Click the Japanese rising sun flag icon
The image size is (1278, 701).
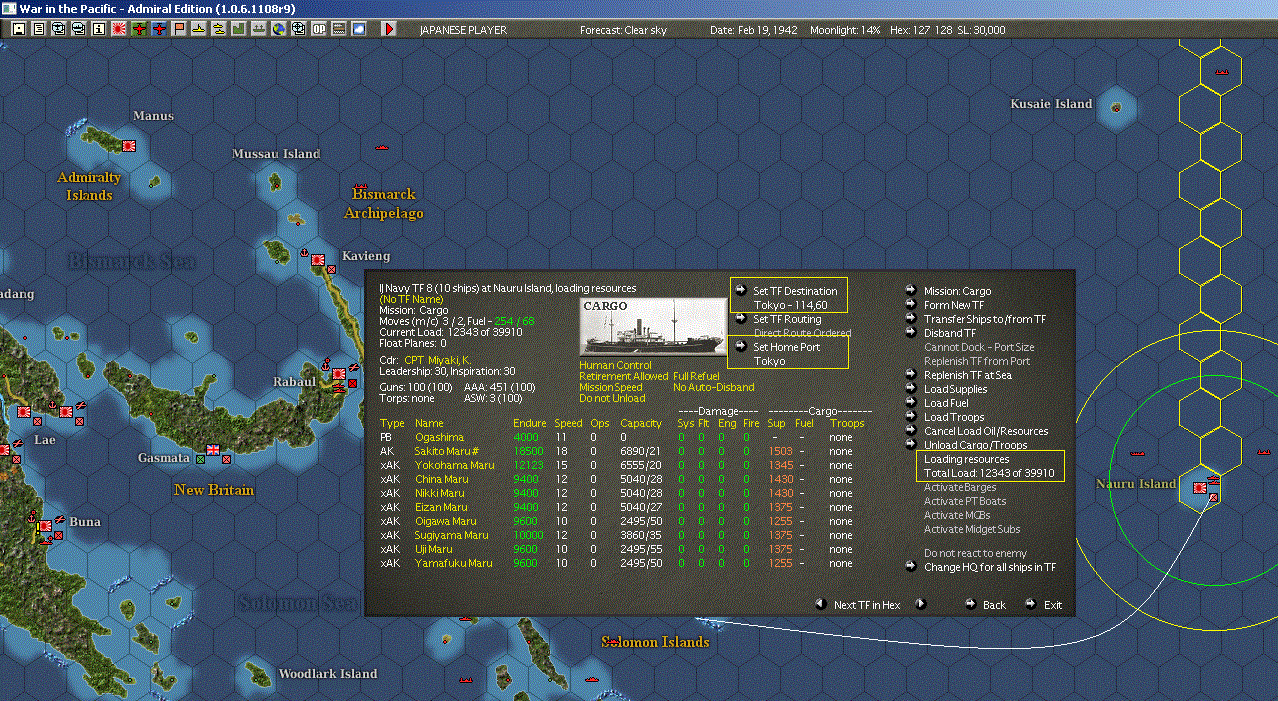tap(119, 29)
